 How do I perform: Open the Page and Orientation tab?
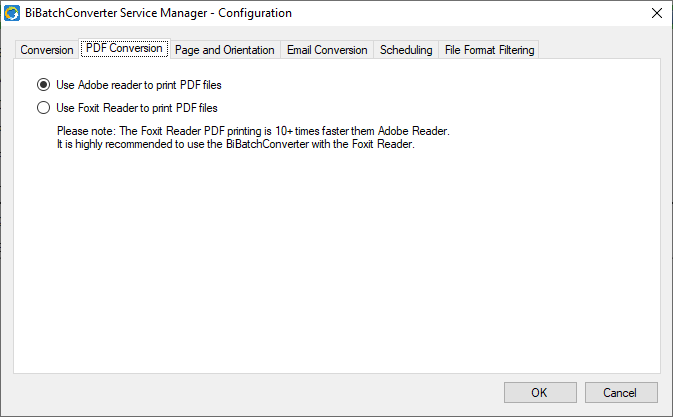224,50
